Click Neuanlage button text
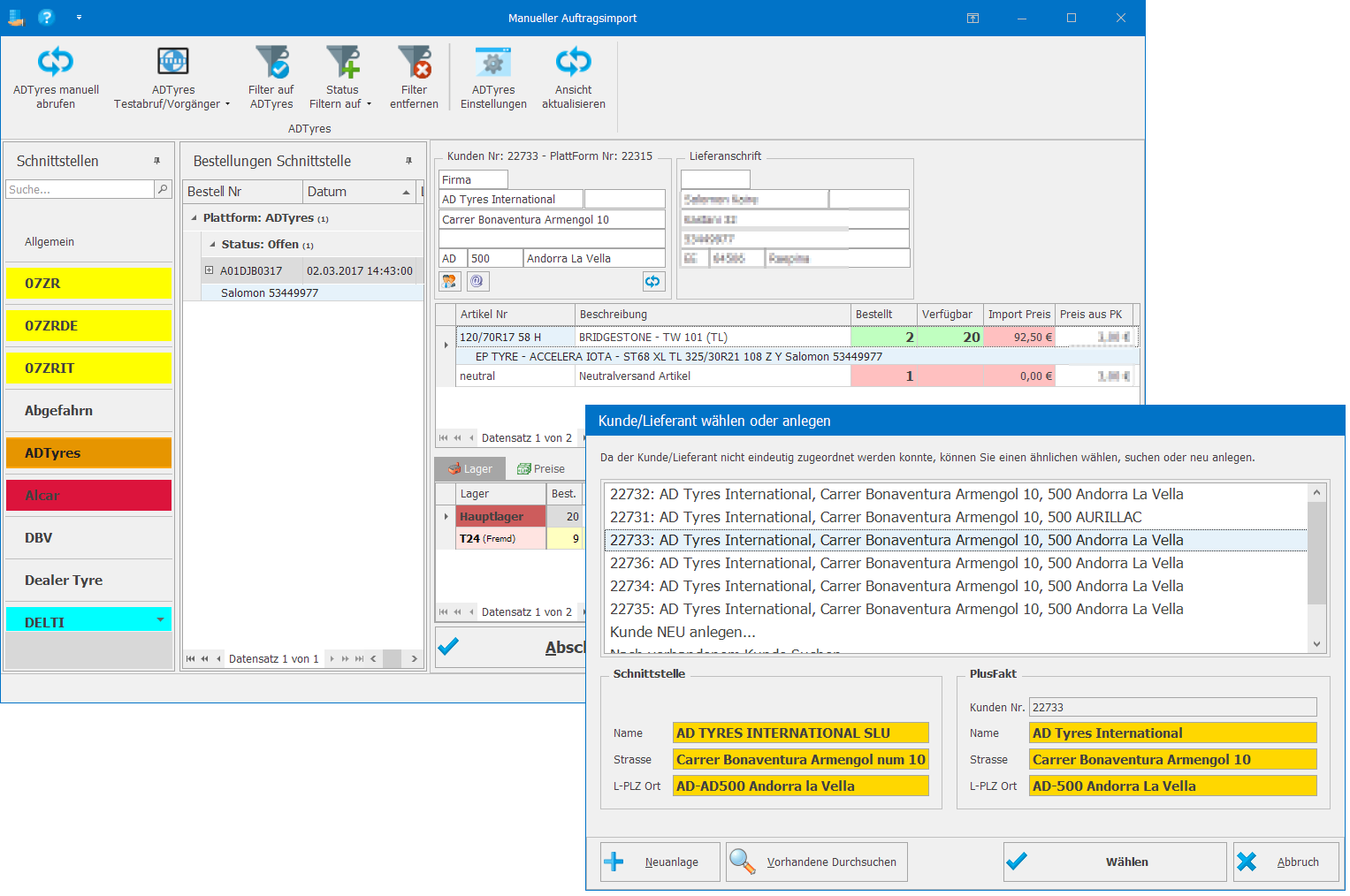The height and width of the screenshot is (896, 1350). (671, 862)
